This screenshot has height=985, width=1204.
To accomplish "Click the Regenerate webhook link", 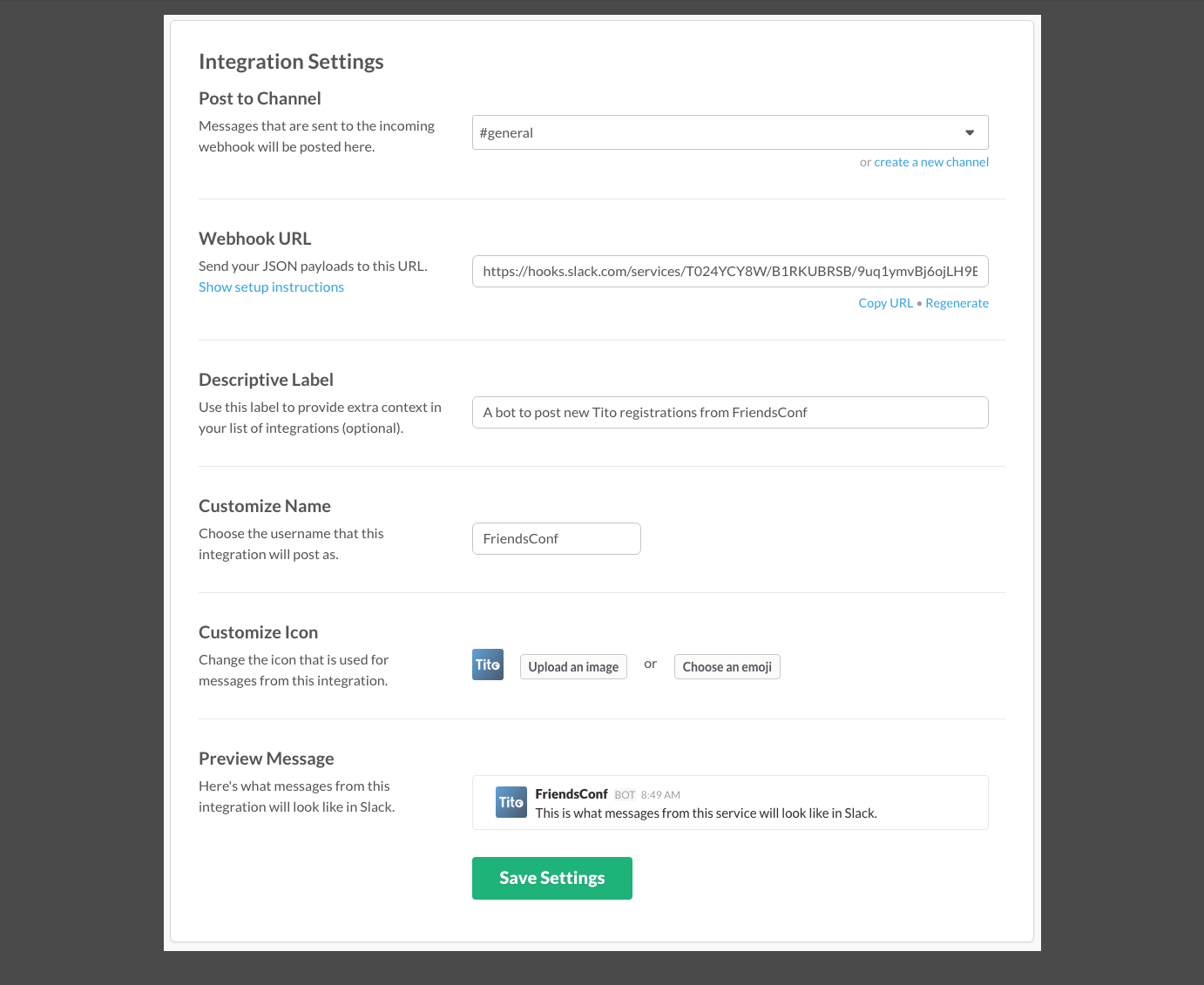I will [957, 303].
